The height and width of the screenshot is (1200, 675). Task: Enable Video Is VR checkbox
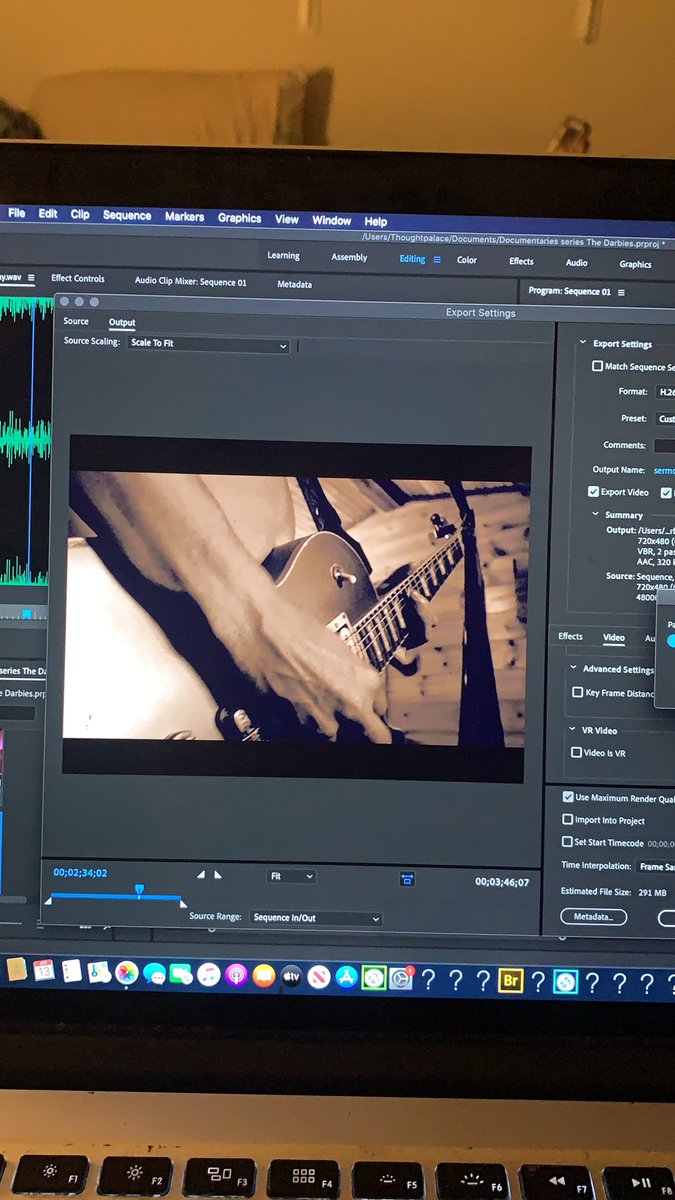[576, 752]
